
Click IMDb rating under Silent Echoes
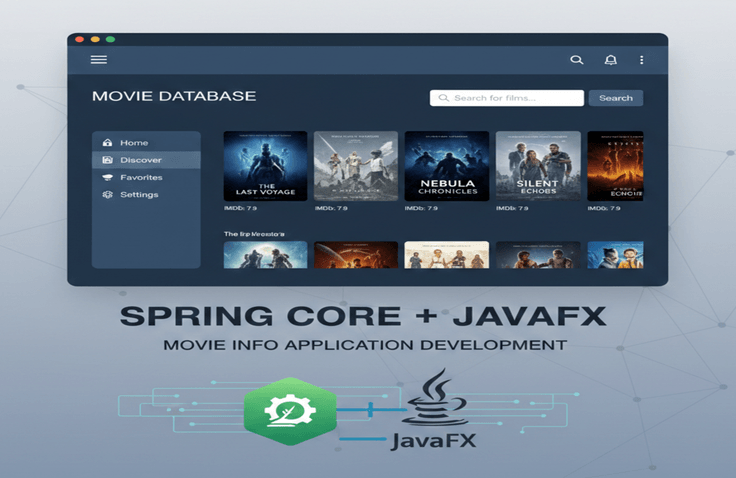[x=513, y=208]
